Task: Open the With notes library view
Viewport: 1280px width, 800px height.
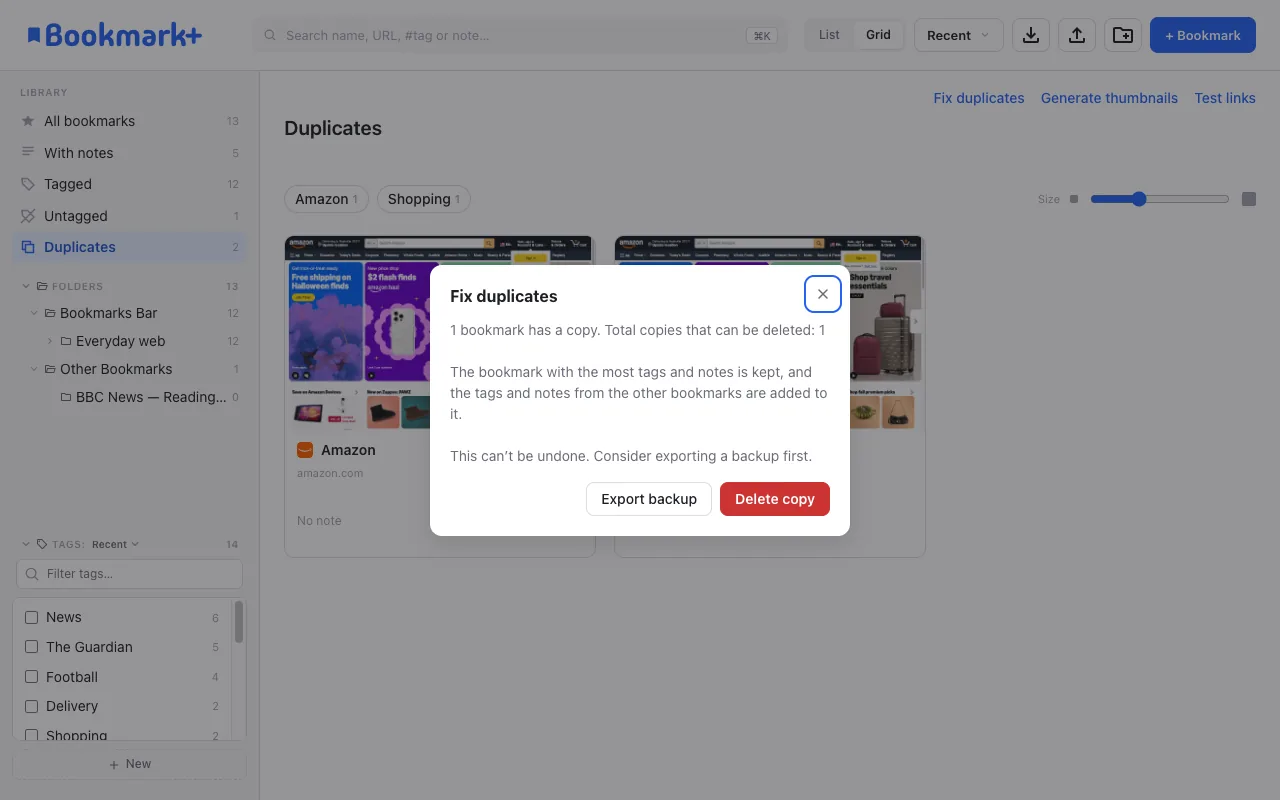Action: tap(130, 153)
